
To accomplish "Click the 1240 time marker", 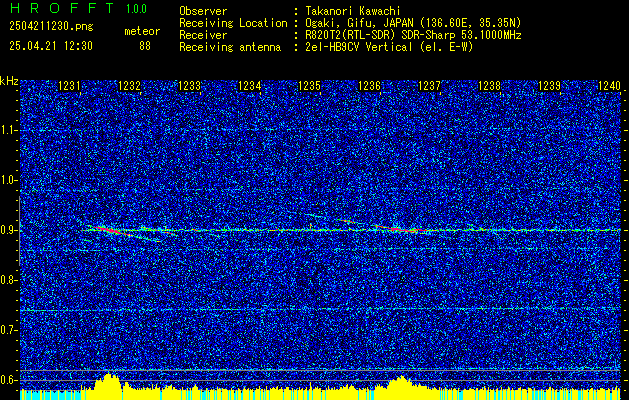I will coord(609,86).
